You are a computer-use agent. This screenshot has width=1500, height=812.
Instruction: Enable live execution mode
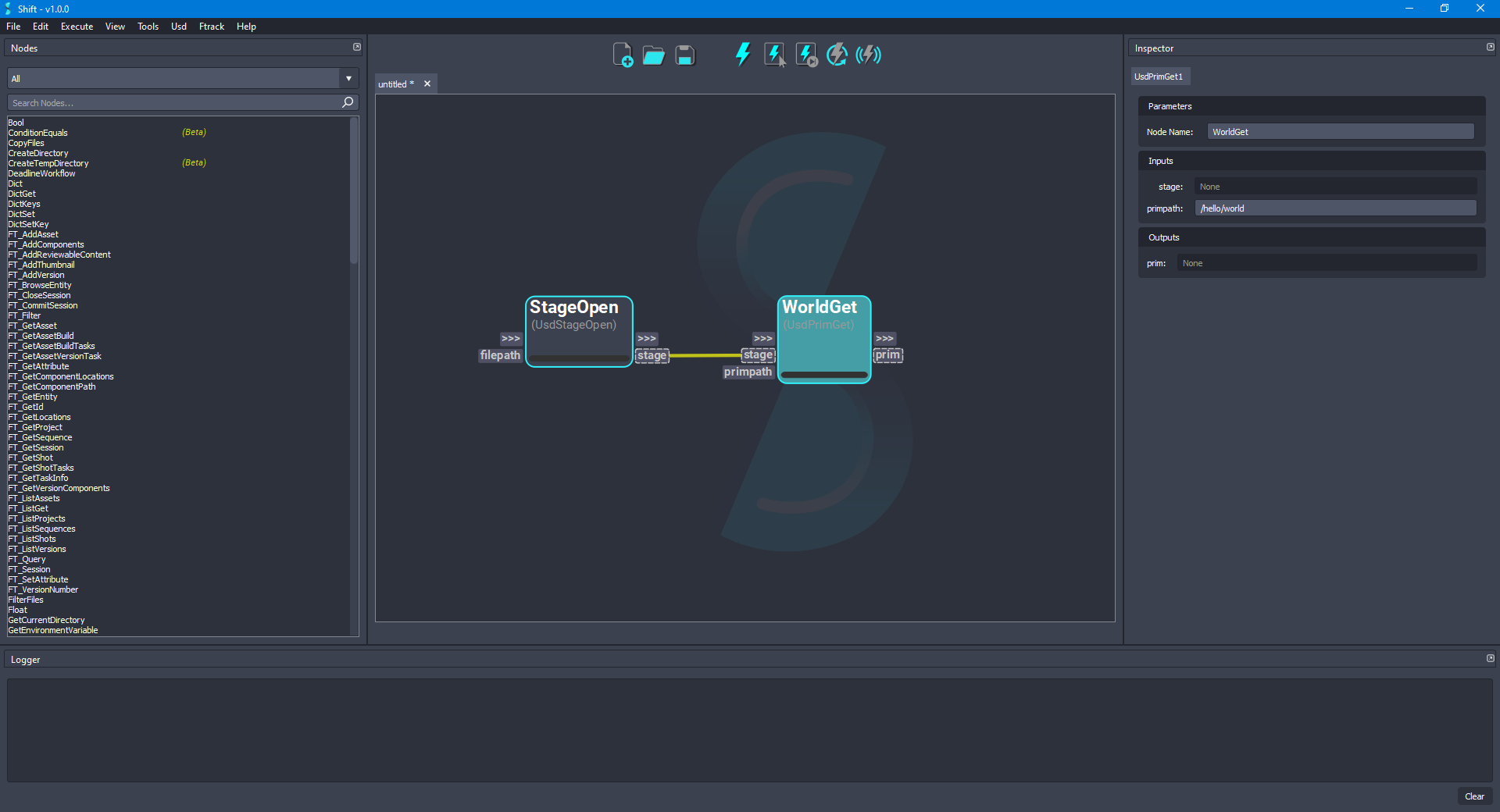(867, 55)
